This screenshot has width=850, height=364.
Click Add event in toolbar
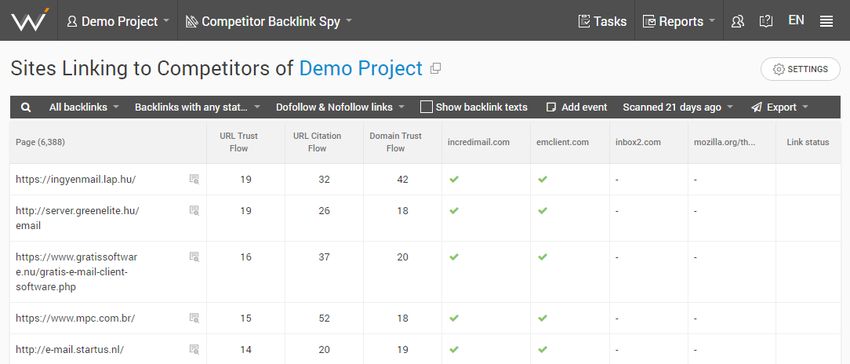(x=577, y=107)
